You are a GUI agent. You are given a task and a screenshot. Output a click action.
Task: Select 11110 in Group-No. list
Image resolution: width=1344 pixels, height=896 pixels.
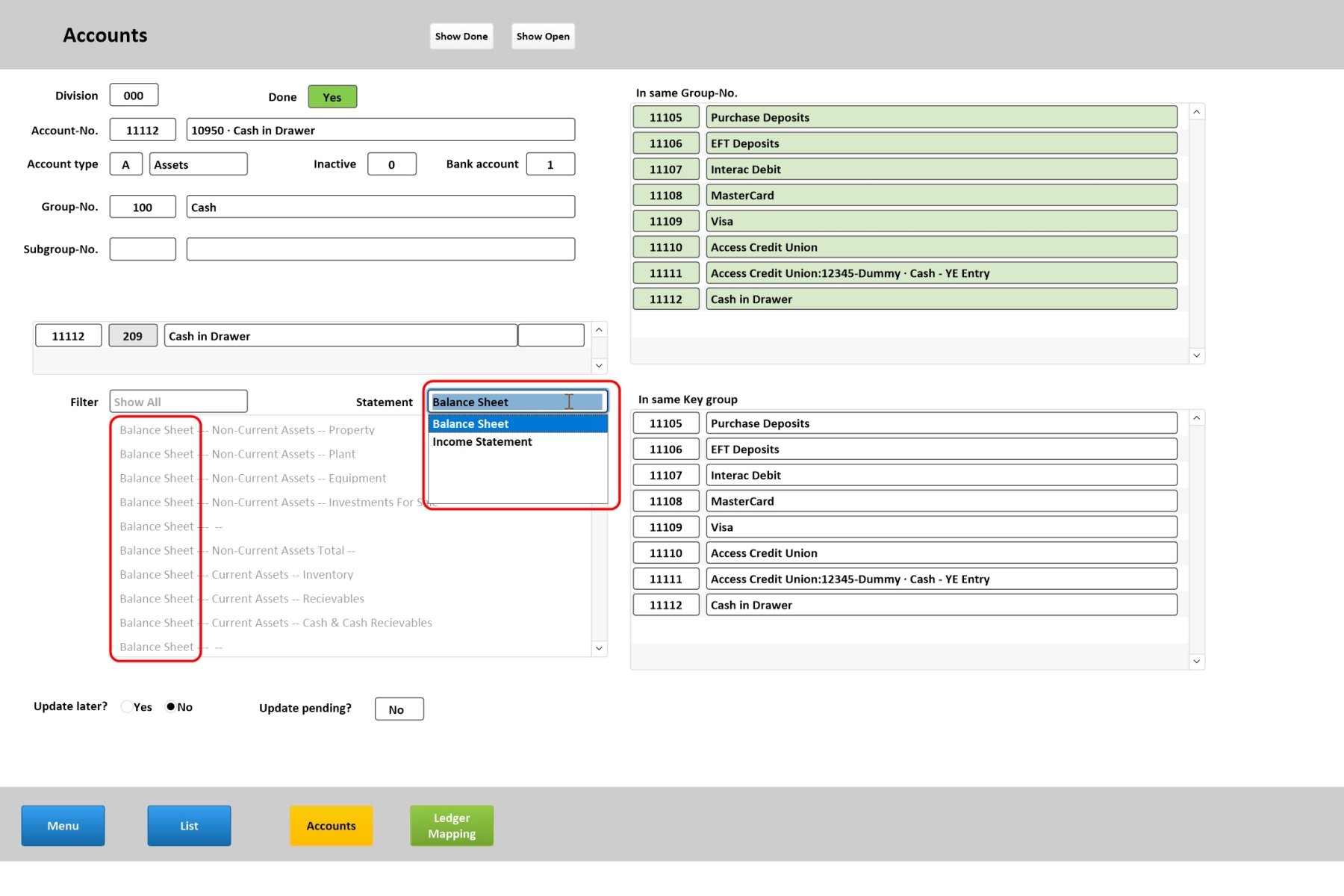click(x=666, y=247)
